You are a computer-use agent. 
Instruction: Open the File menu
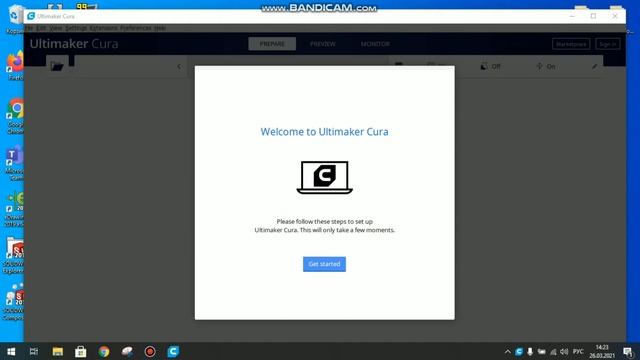pos(29,28)
